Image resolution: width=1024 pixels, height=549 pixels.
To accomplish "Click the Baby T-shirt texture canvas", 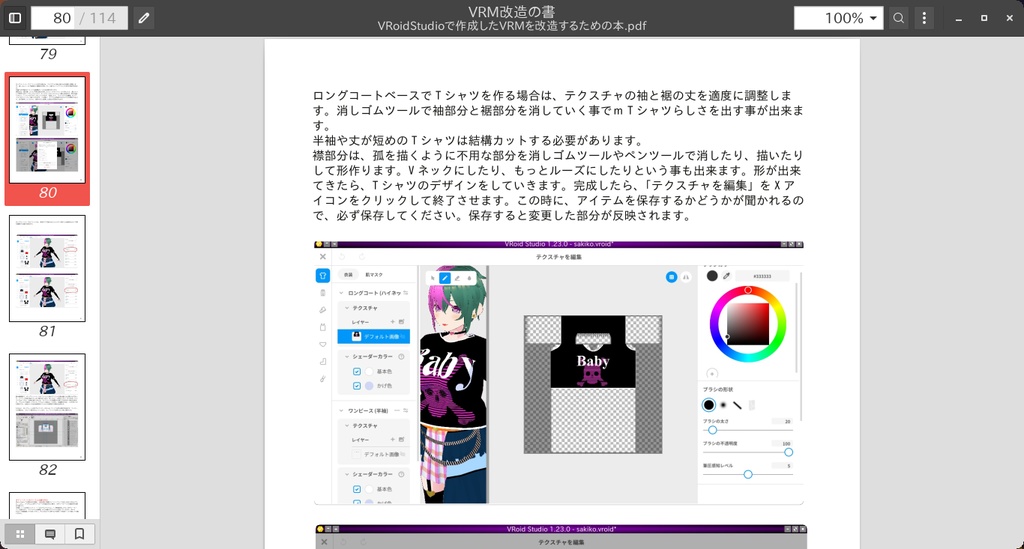I will (592, 384).
